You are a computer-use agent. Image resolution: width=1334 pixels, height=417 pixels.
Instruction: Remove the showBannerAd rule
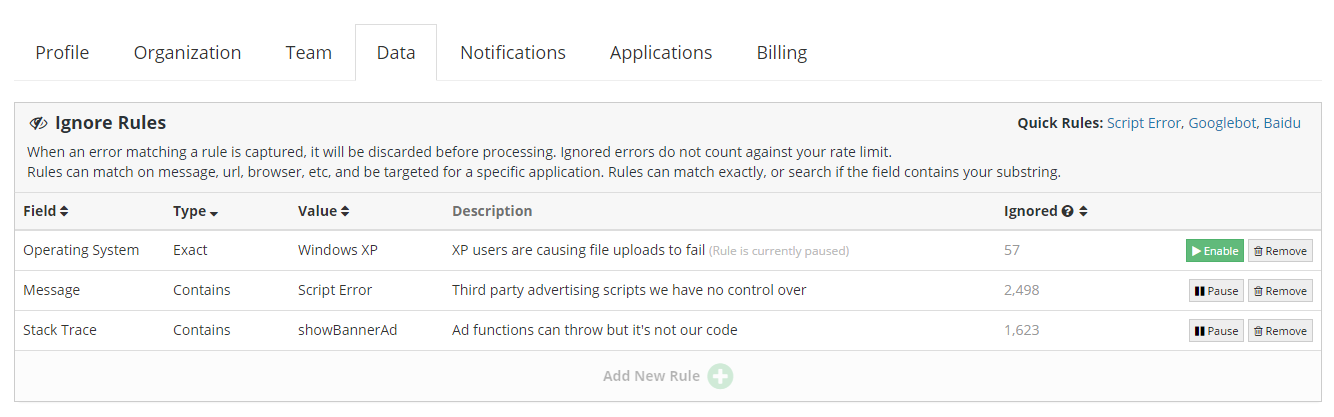point(1280,331)
